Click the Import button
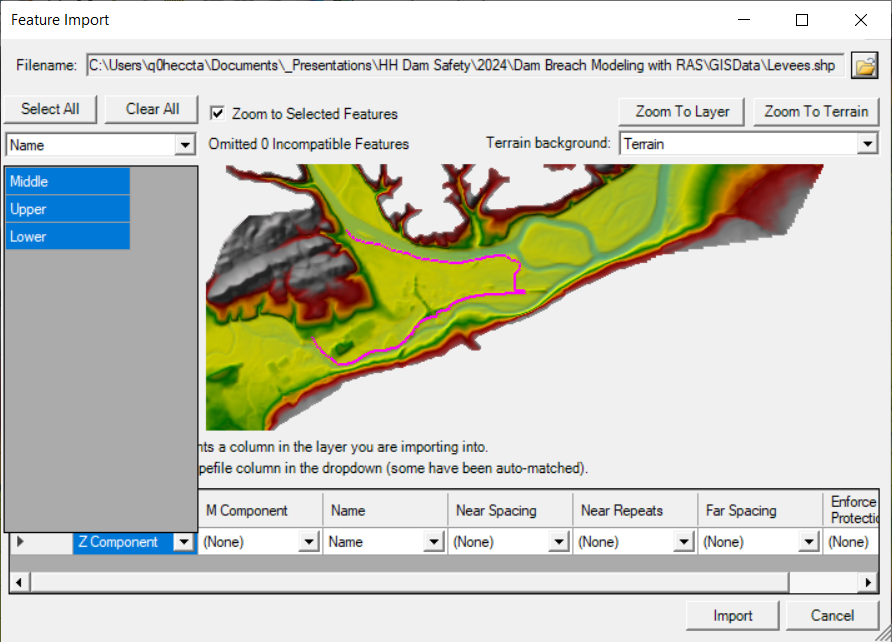Image resolution: width=892 pixels, height=642 pixels. (732, 616)
